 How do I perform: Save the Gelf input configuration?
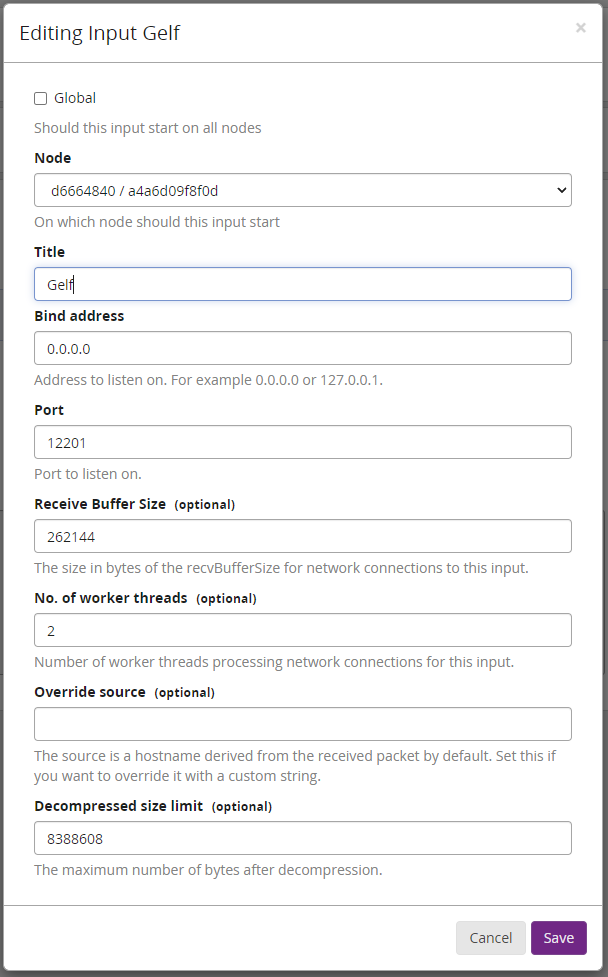click(558, 938)
